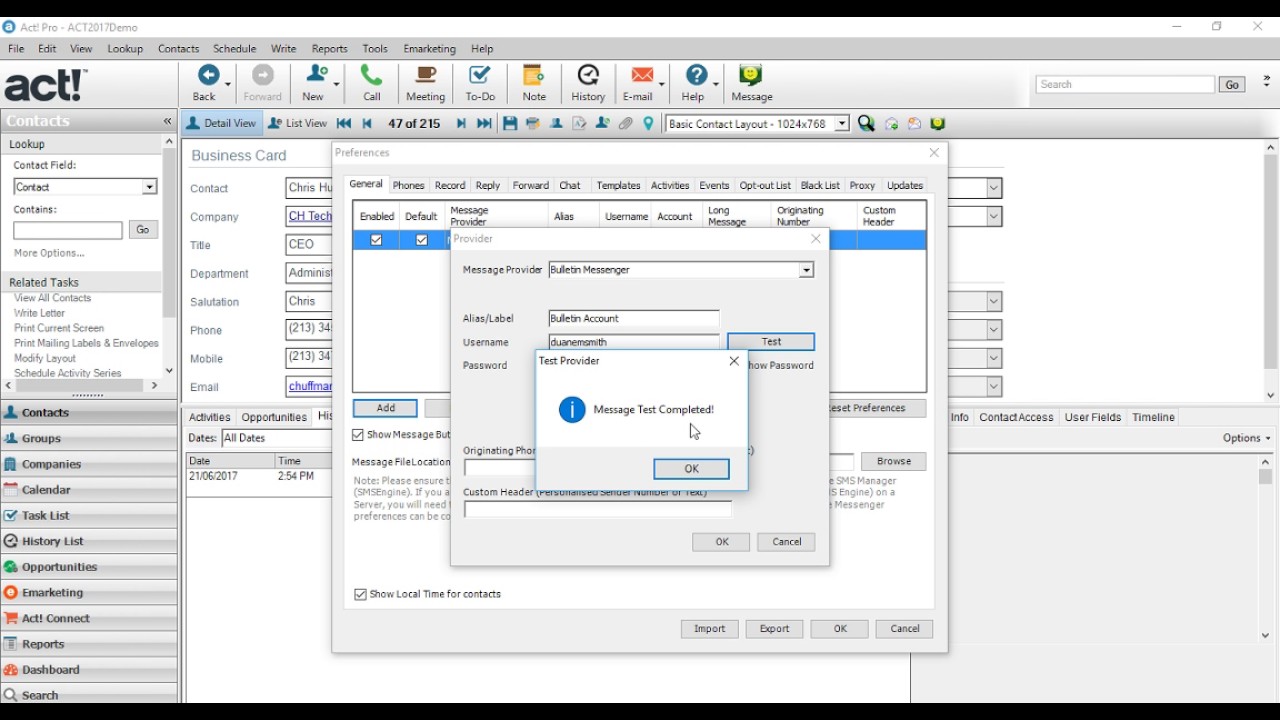
Task: Open the E-mail button dropdown arrow
Action: (x=662, y=84)
